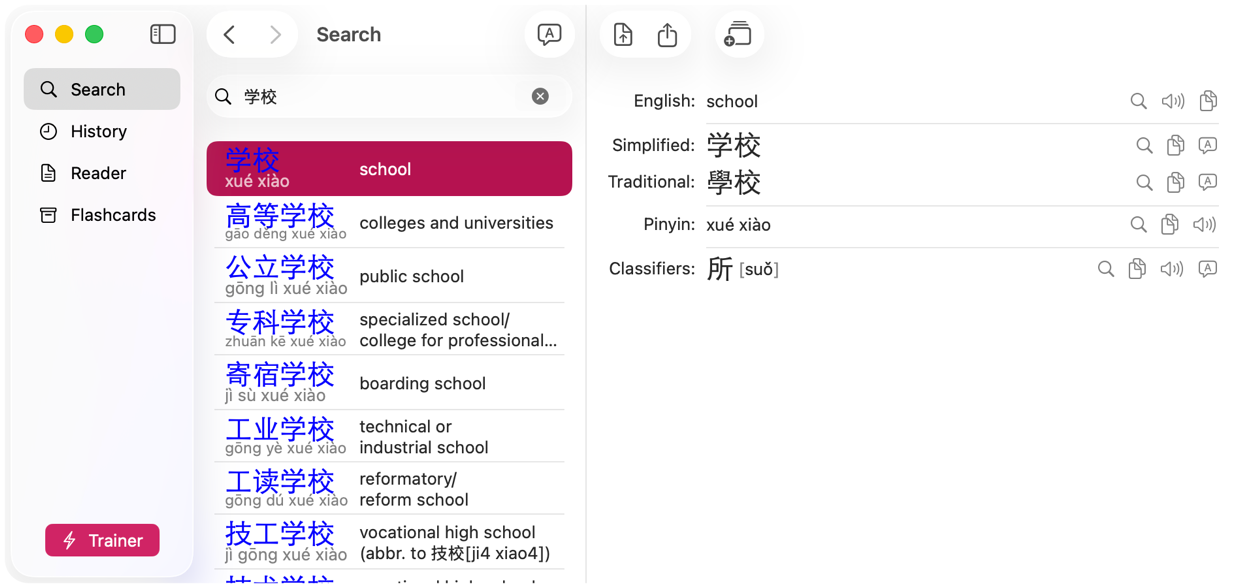
Task: Show Simplified characters in speech bubble view
Action: 1208,145
